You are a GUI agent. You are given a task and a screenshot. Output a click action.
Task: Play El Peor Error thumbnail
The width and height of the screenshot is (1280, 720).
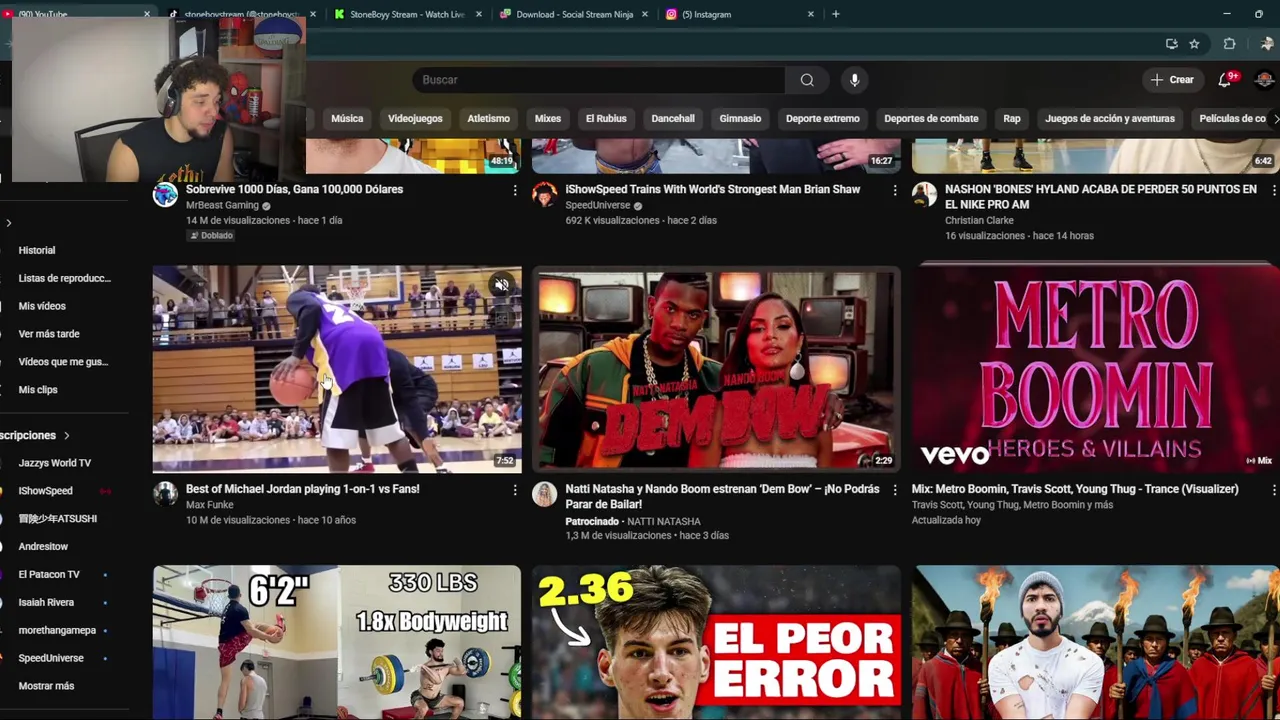(716, 642)
